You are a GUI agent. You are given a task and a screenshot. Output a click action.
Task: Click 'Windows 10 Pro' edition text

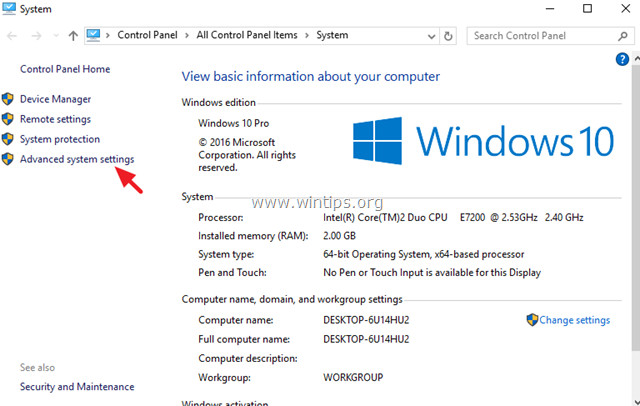click(x=233, y=123)
